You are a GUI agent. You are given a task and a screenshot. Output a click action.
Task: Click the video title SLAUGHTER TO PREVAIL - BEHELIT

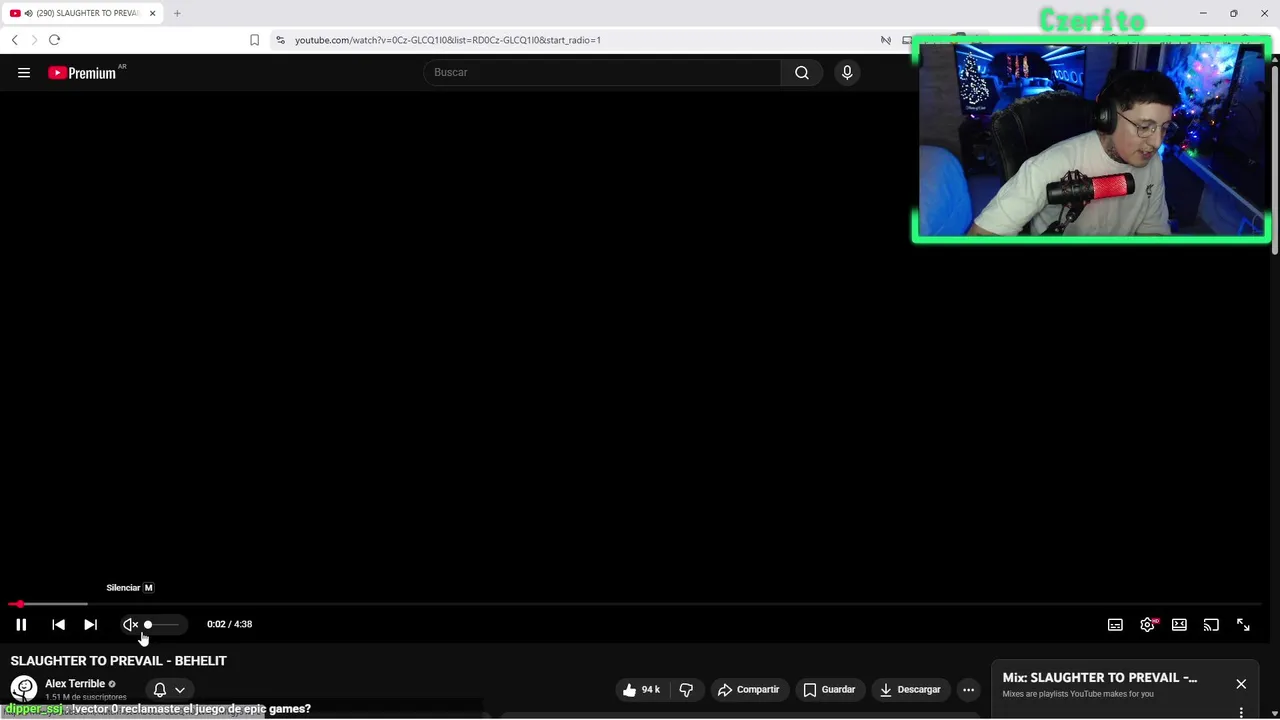119,661
